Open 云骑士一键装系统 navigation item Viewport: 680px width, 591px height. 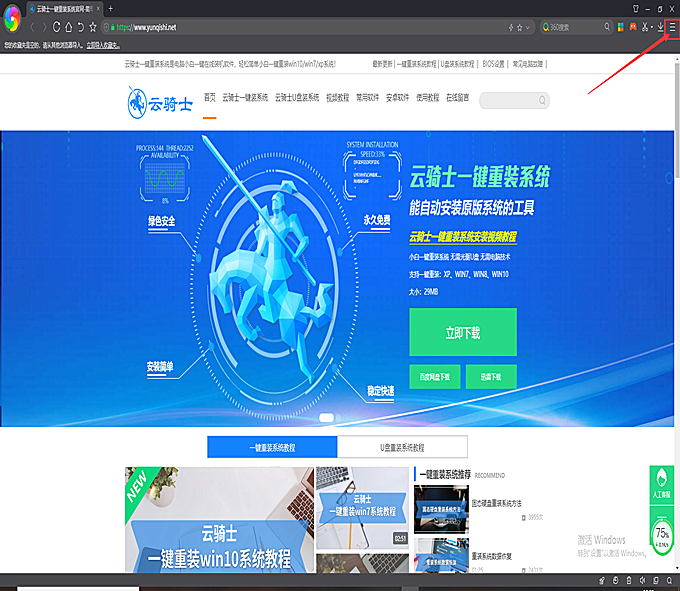(245, 98)
